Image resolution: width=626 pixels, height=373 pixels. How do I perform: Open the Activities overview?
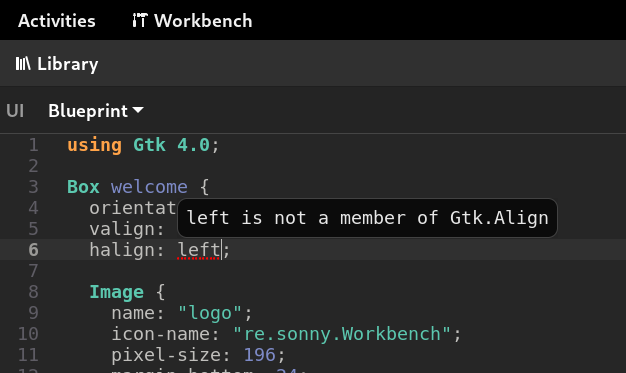tap(57, 20)
